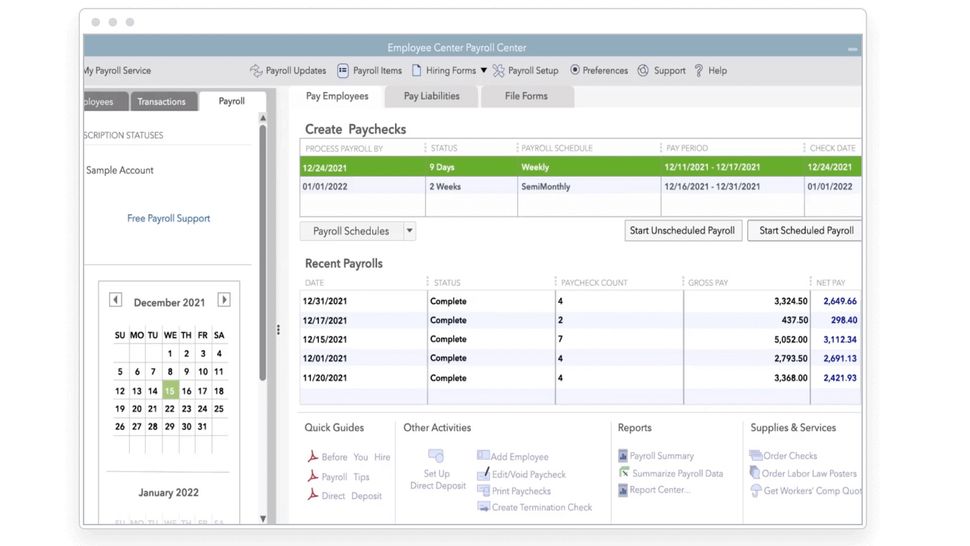Click the Gross Pay column header
This screenshot has height=546, width=970.
click(708, 283)
